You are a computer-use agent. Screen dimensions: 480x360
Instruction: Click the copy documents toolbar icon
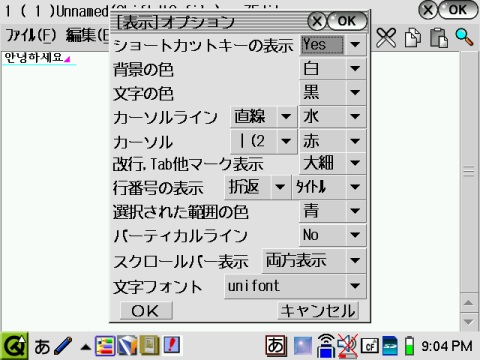tap(413, 37)
